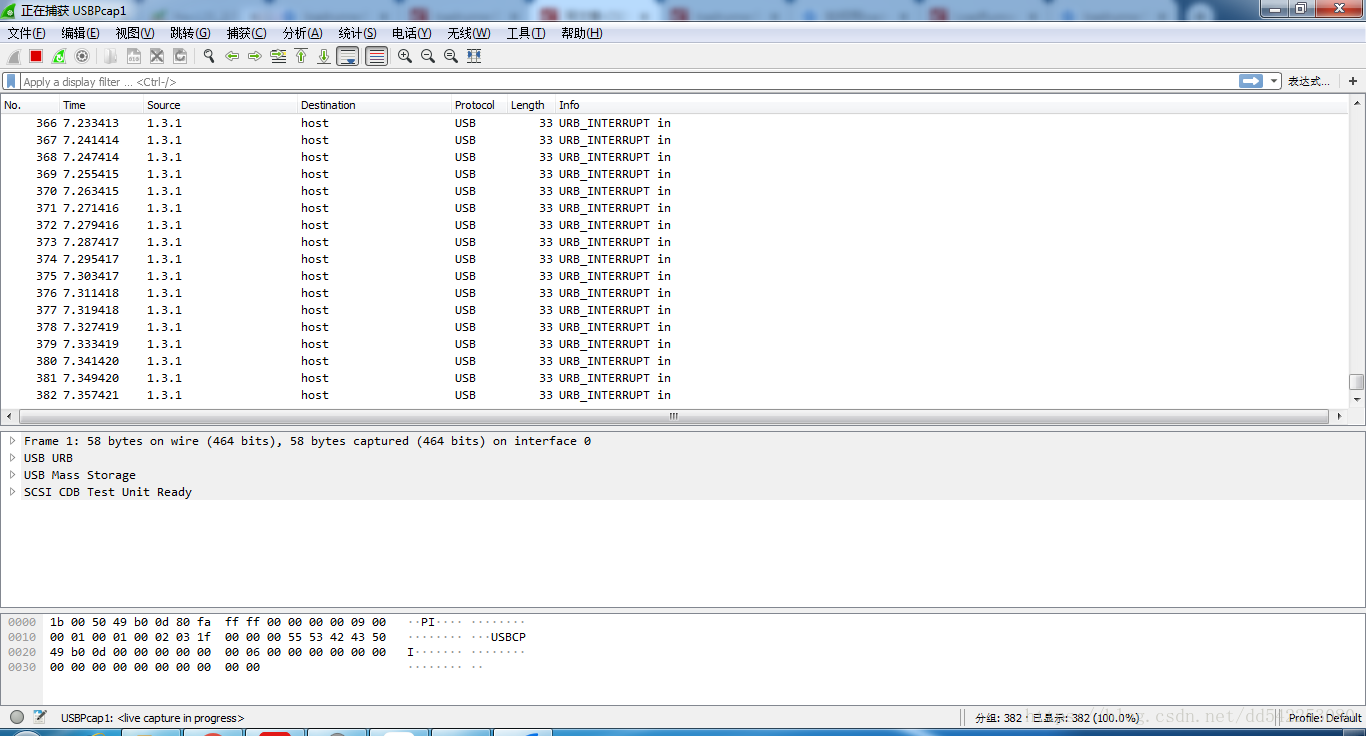Toggle packet list colorization
The image size is (1366, 736).
[377, 56]
